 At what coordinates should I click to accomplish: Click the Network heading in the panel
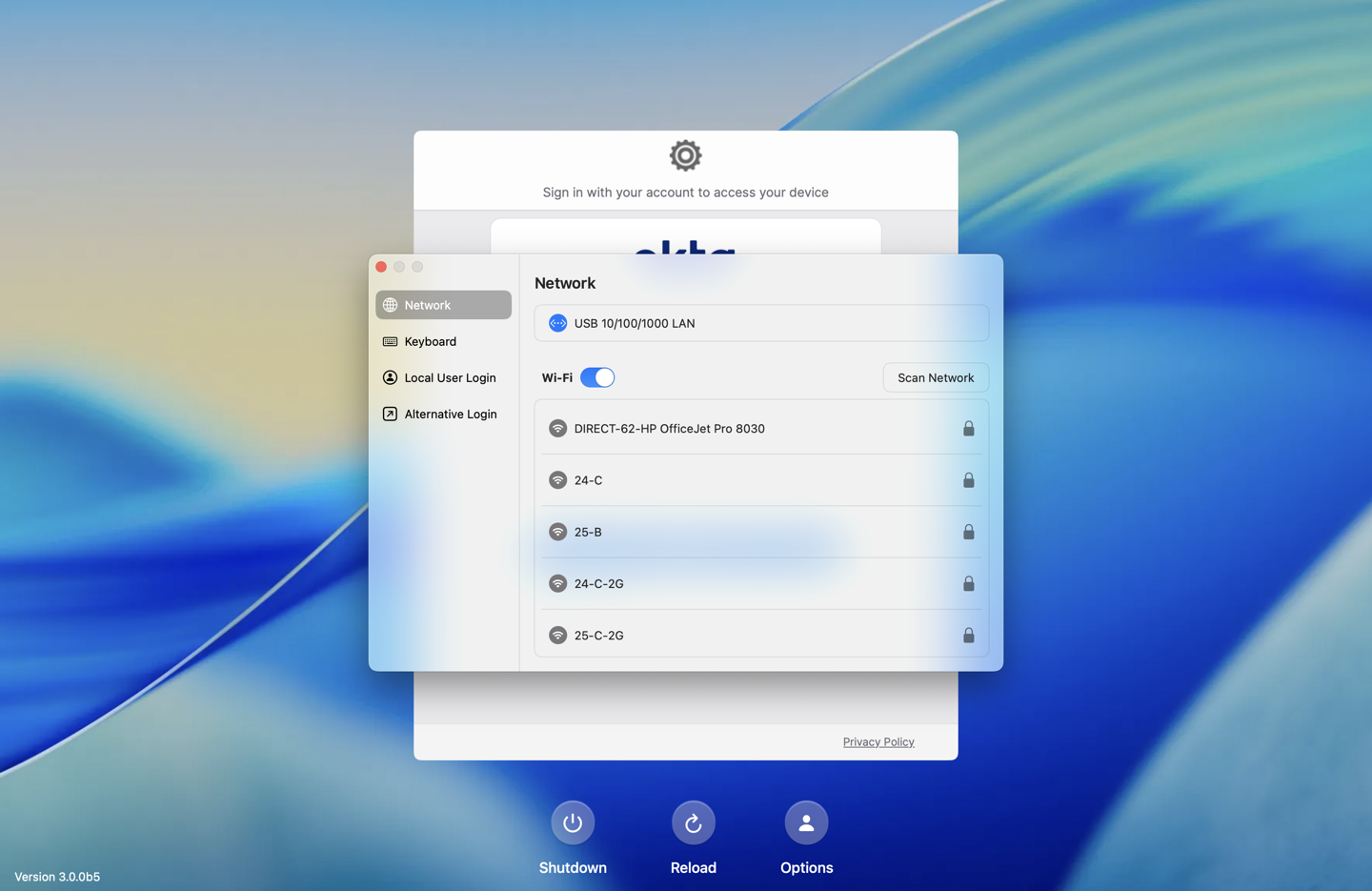pos(565,283)
